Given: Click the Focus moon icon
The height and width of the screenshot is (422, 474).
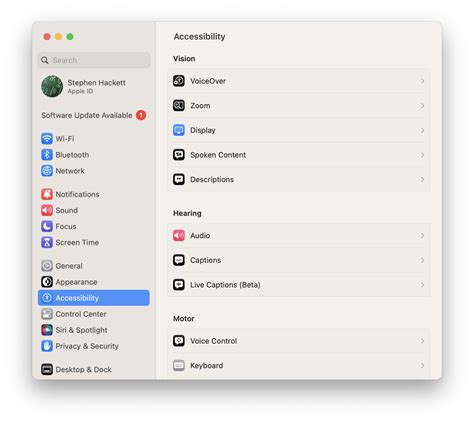Looking at the screenshot, I should [x=47, y=226].
